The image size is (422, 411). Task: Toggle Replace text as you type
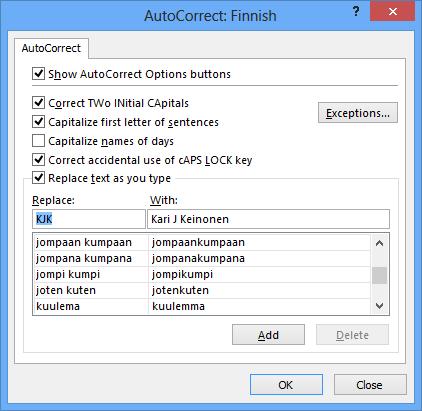[x=39, y=178]
